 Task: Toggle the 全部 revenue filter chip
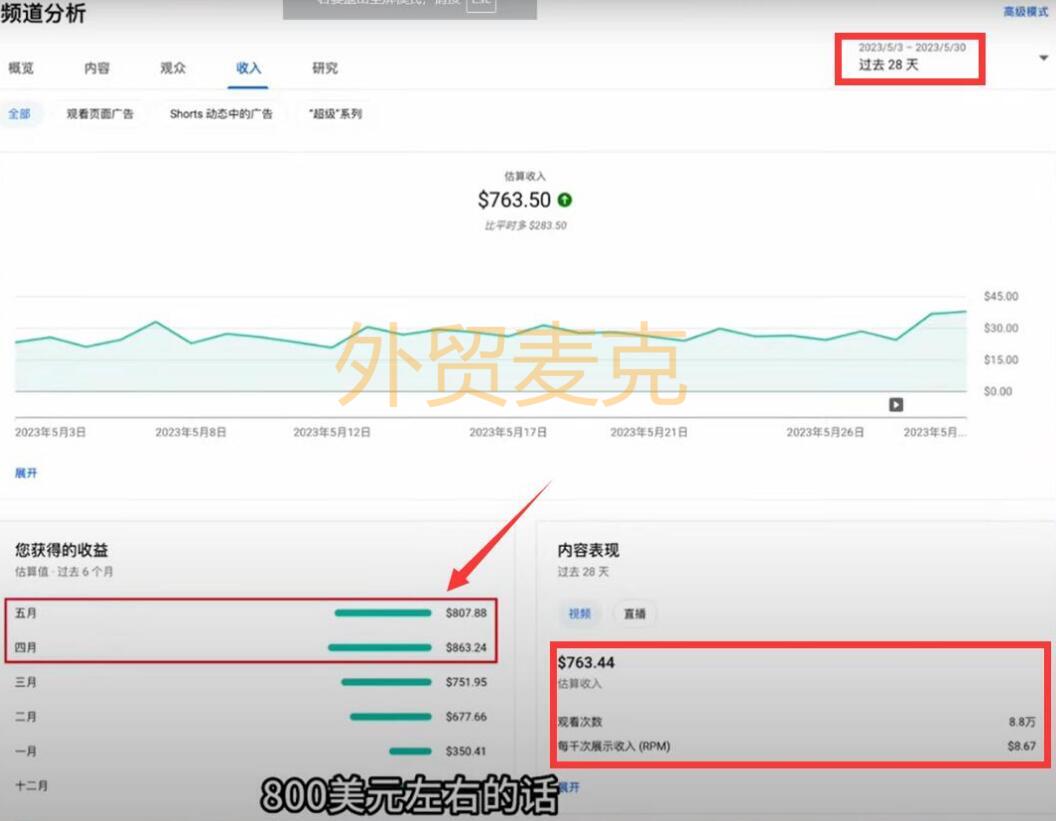20,114
